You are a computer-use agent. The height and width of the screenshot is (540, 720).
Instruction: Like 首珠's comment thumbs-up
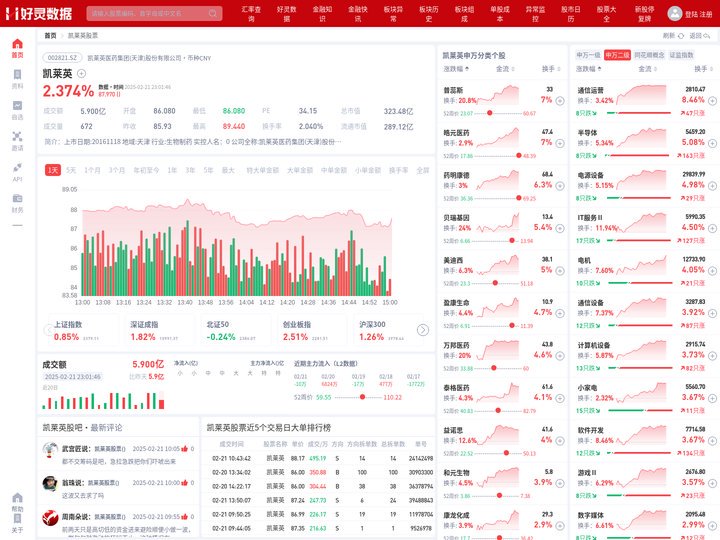click(x=185, y=483)
